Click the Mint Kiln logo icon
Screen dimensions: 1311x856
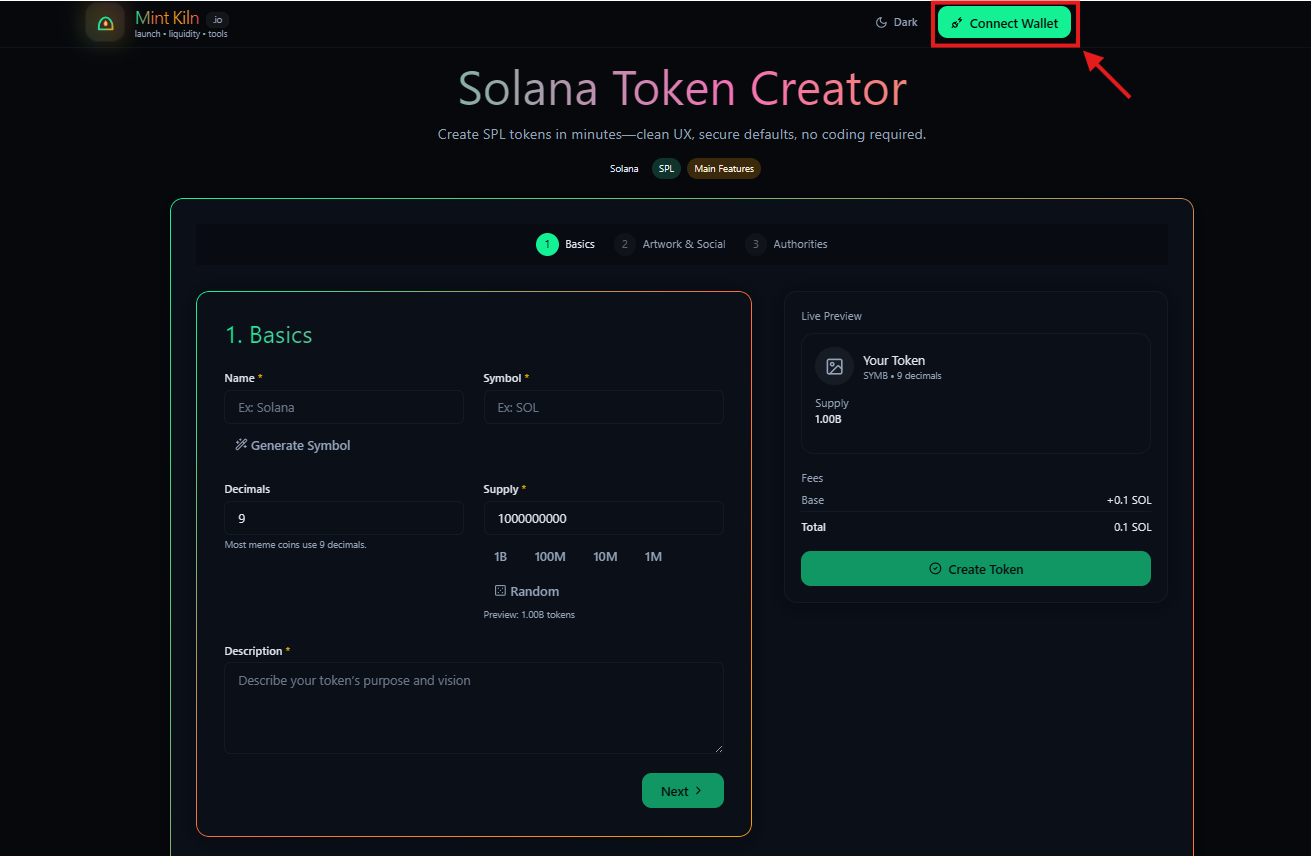pos(104,22)
